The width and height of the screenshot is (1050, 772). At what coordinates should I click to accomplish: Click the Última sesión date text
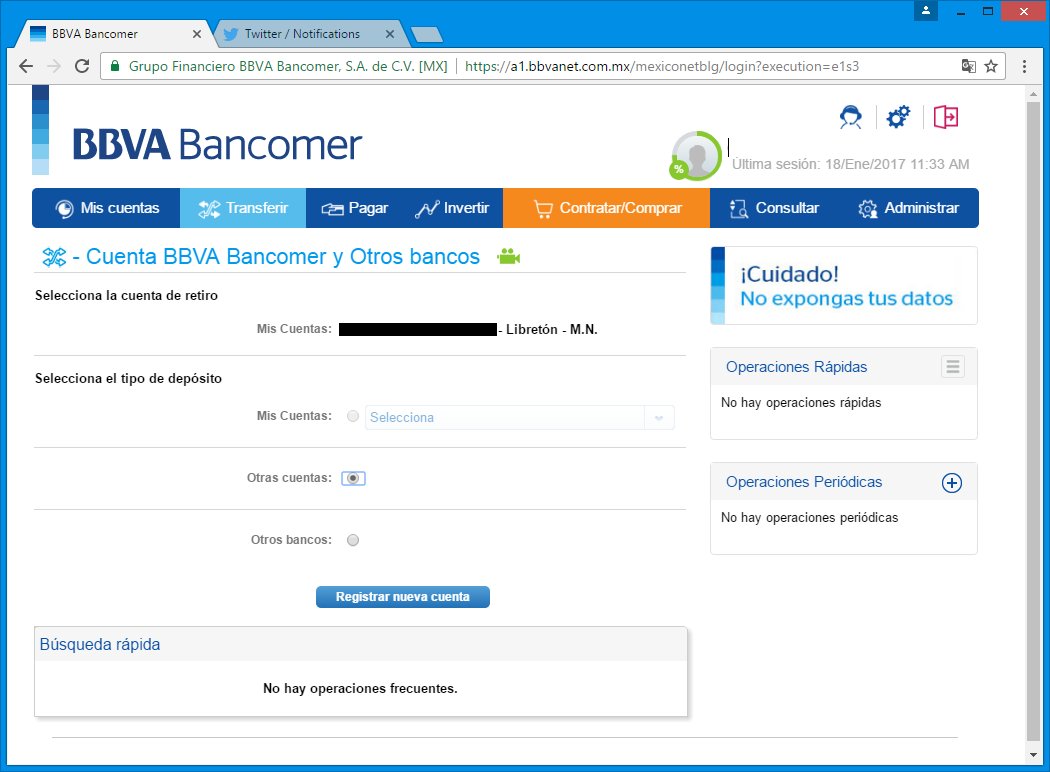tap(850, 164)
